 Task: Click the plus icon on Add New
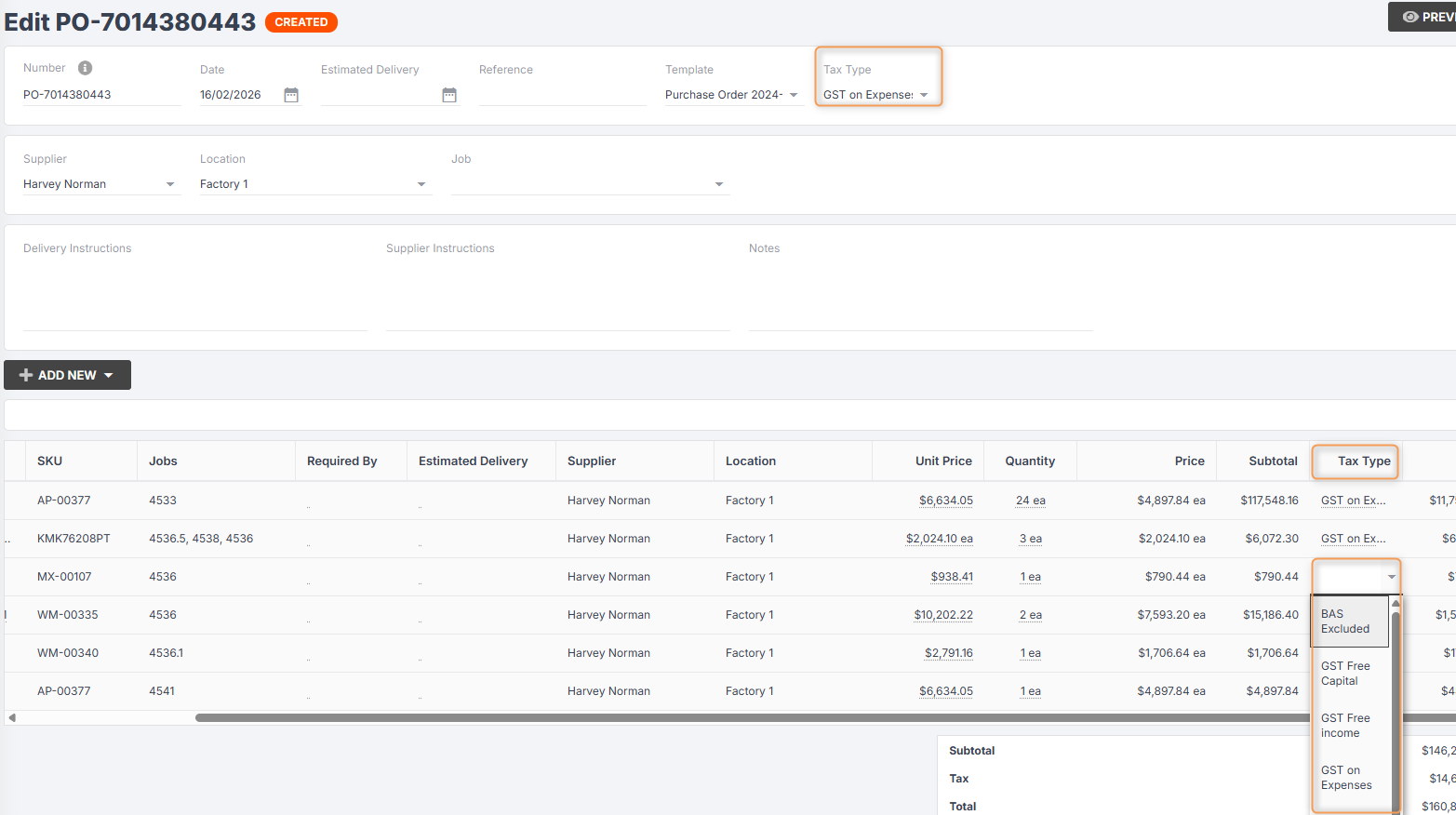(x=26, y=375)
